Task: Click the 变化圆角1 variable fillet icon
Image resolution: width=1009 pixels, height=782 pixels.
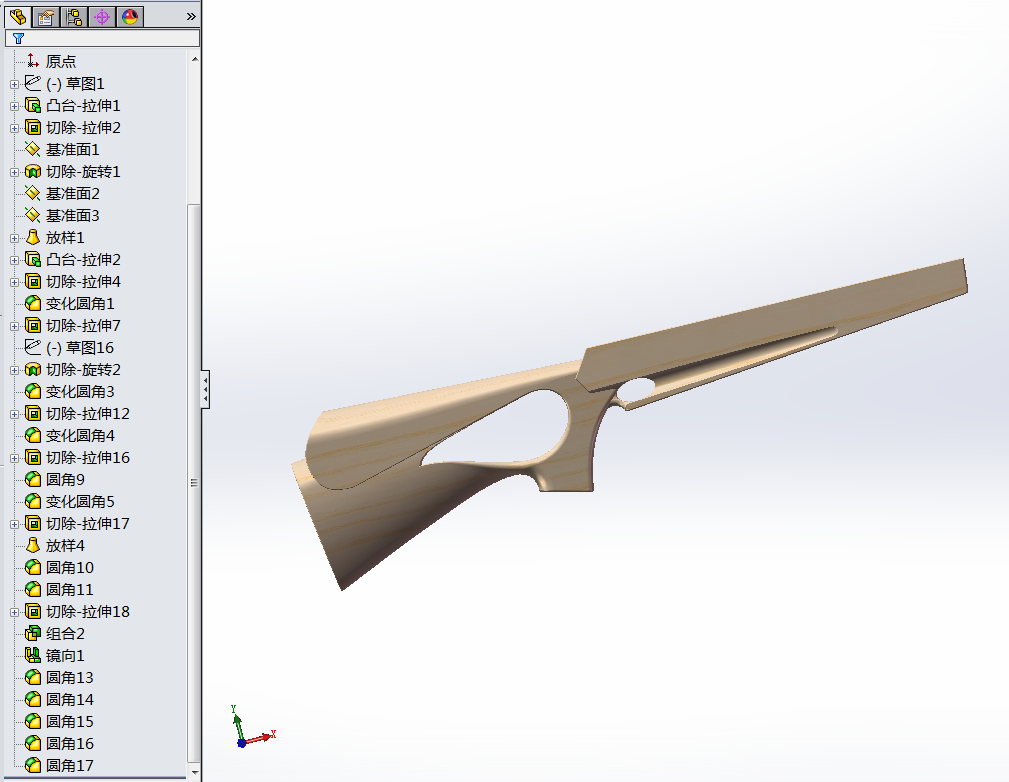Action: click(x=32, y=303)
